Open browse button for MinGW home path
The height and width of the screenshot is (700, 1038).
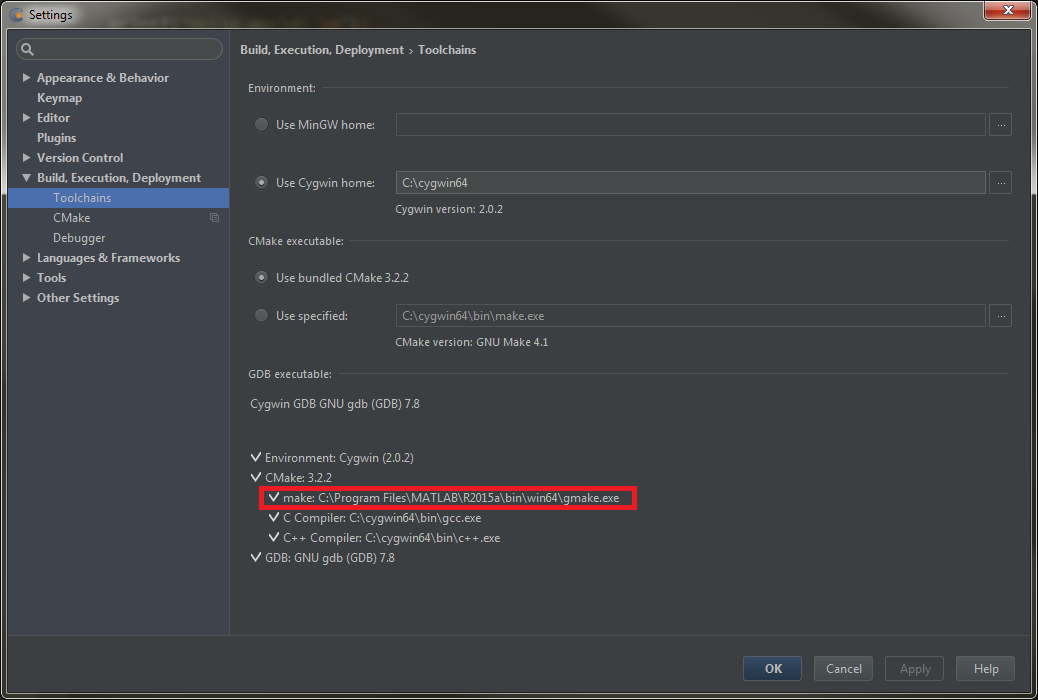1000,125
